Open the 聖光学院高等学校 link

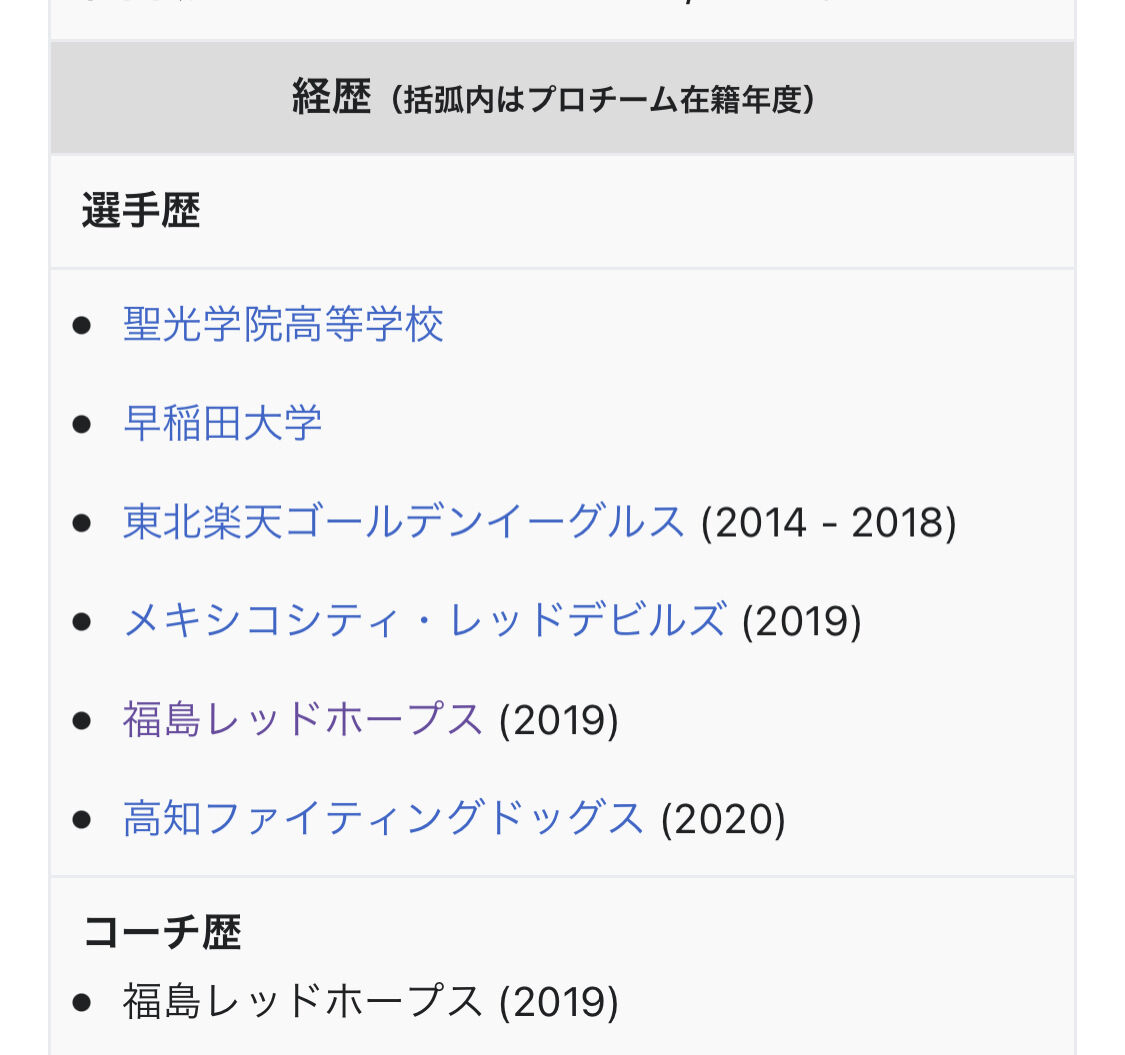pyautogui.click(x=283, y=324)
